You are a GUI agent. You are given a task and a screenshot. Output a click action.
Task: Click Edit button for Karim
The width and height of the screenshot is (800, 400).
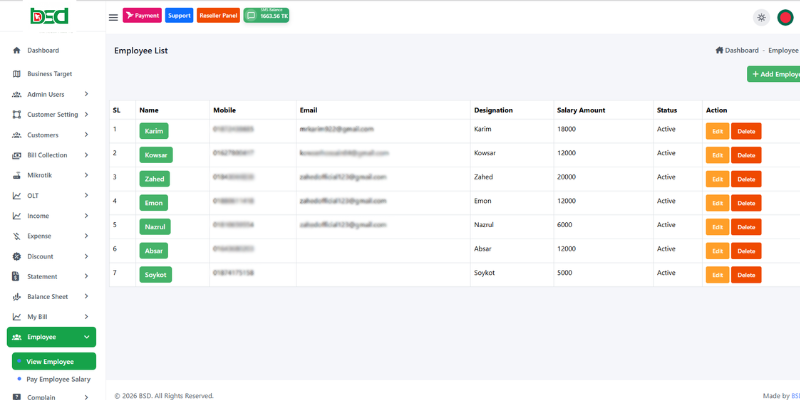(x=717, y=131)
